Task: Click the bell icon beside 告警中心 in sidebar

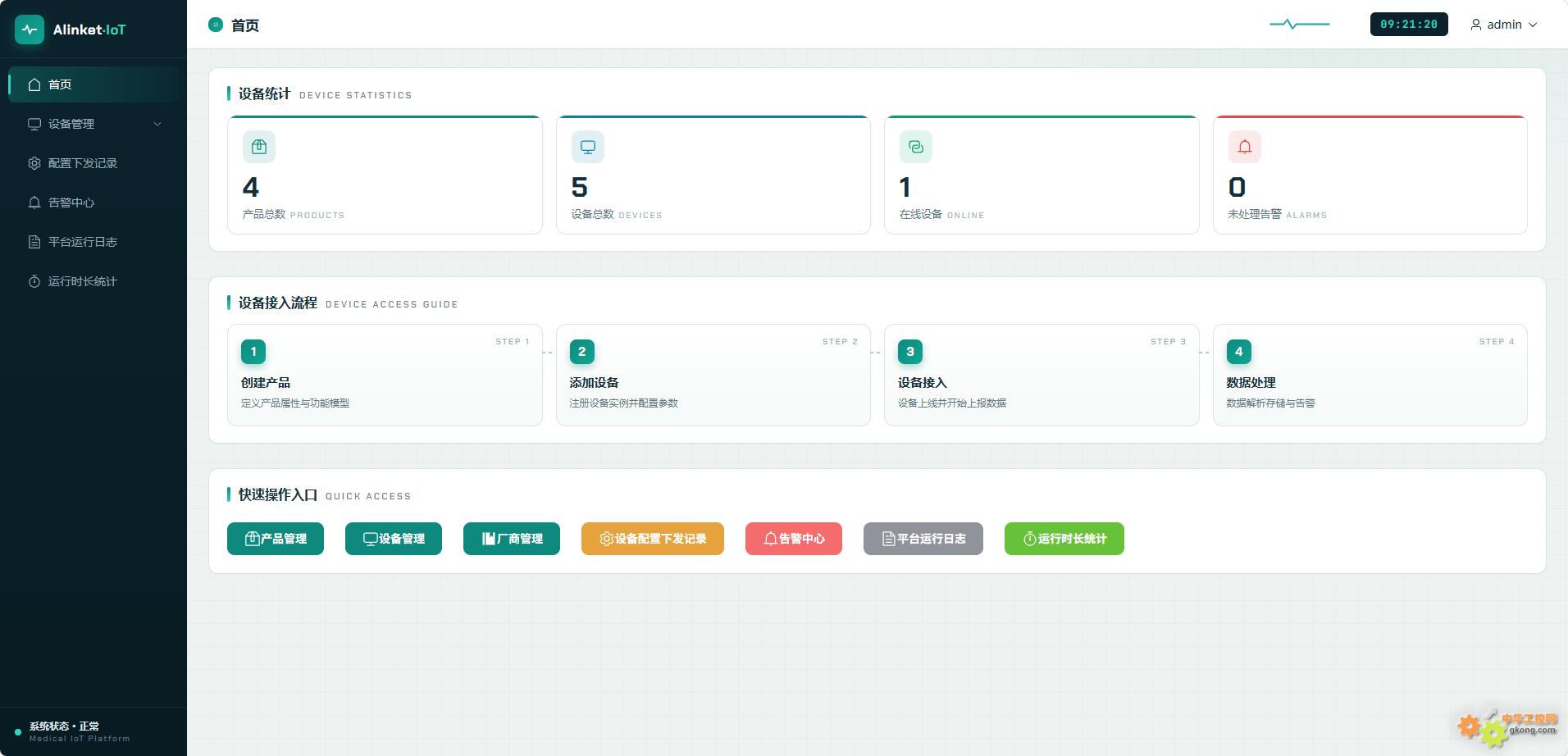Action: 34,203
